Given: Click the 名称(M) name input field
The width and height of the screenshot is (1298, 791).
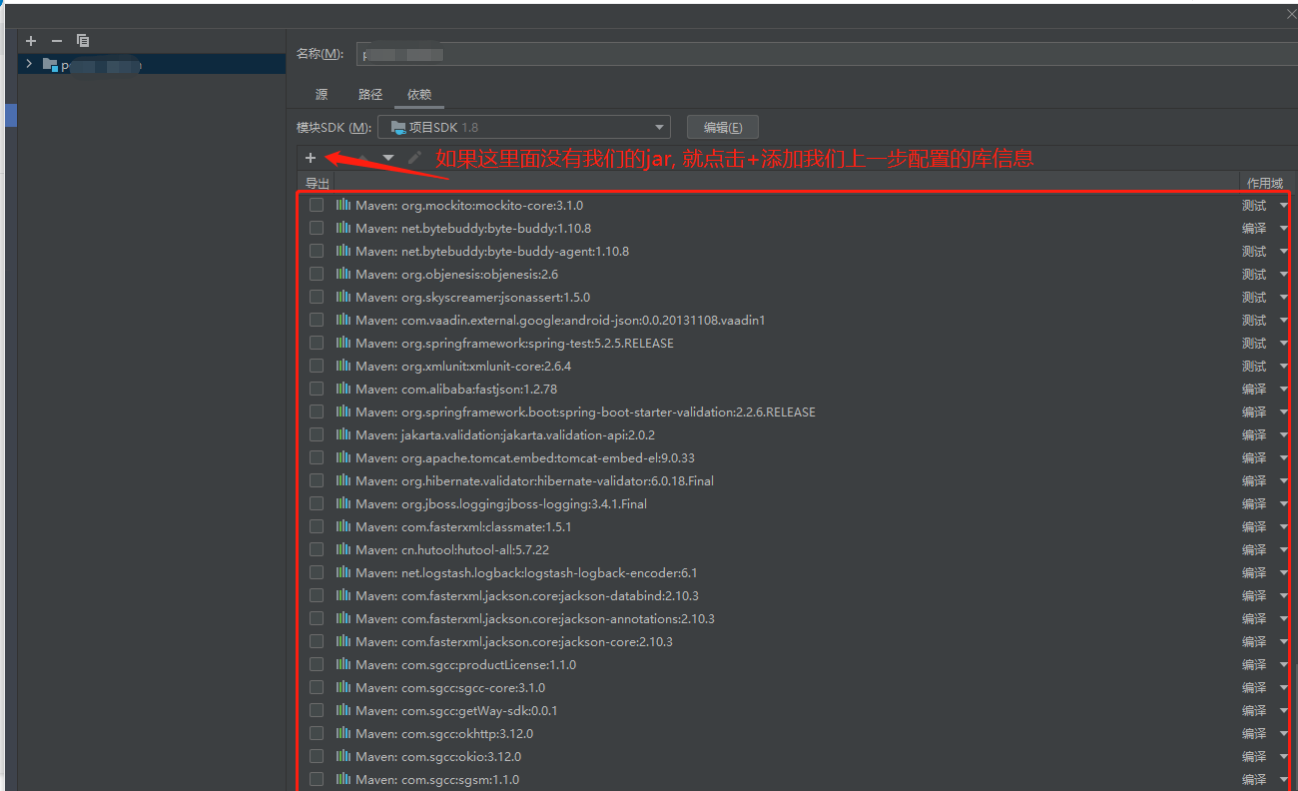Looking at the screenshot, I should [x=826, y=54].
